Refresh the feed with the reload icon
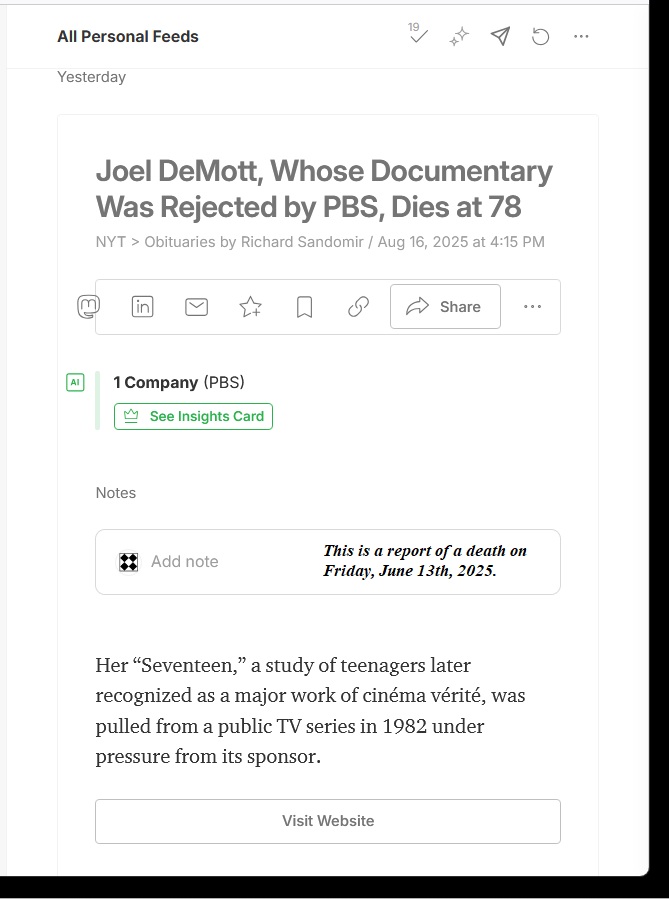 point(540,37)
